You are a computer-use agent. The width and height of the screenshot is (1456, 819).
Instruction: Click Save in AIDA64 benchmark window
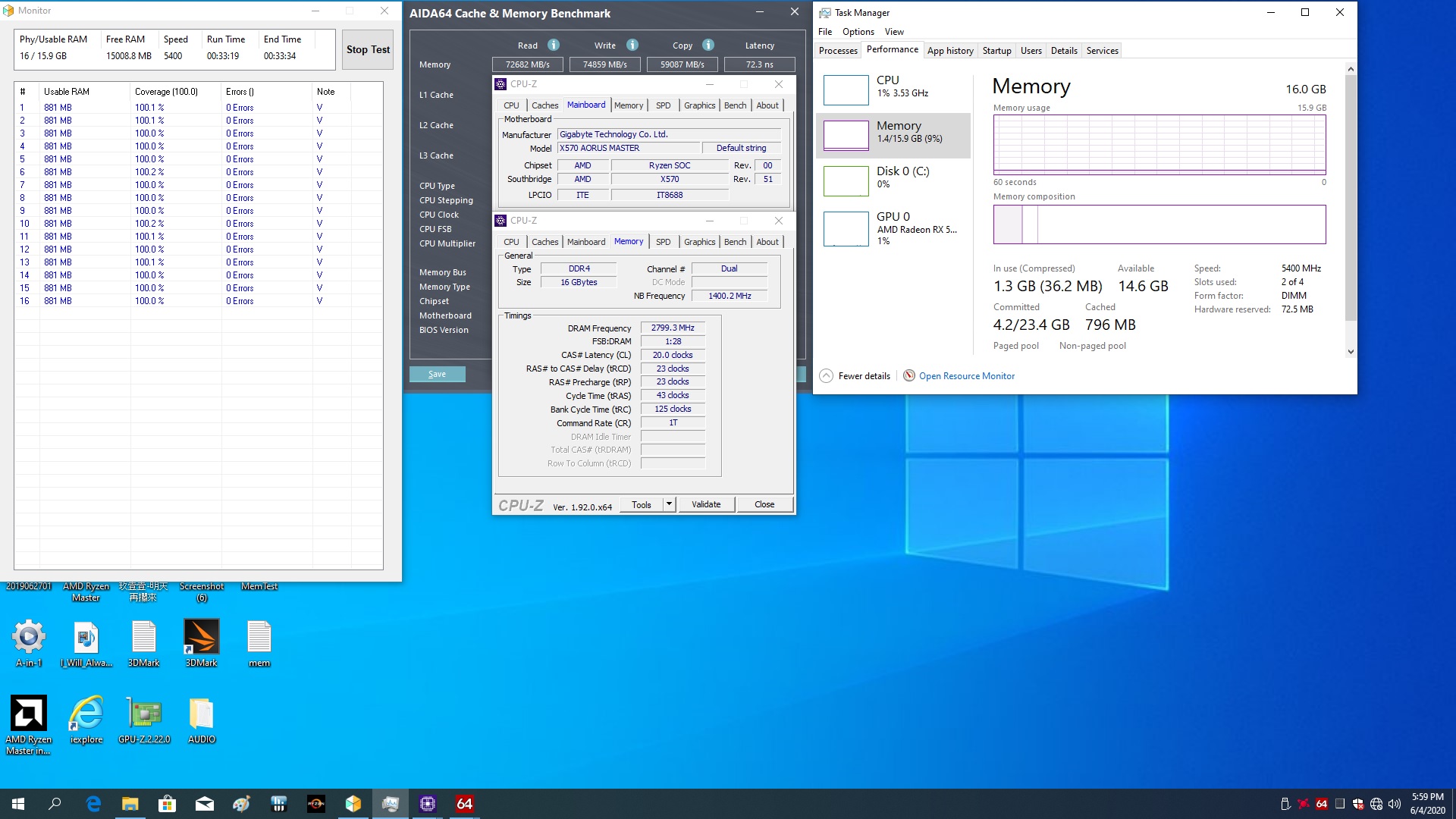pyautogui.click(x=437, y=375)
